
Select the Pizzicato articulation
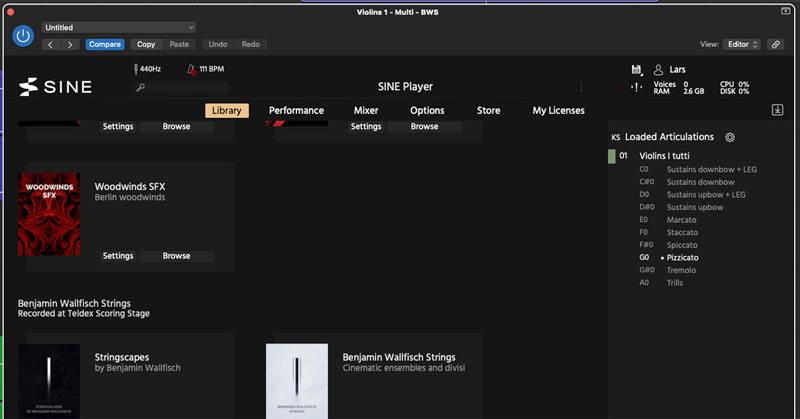coord(683,257)
